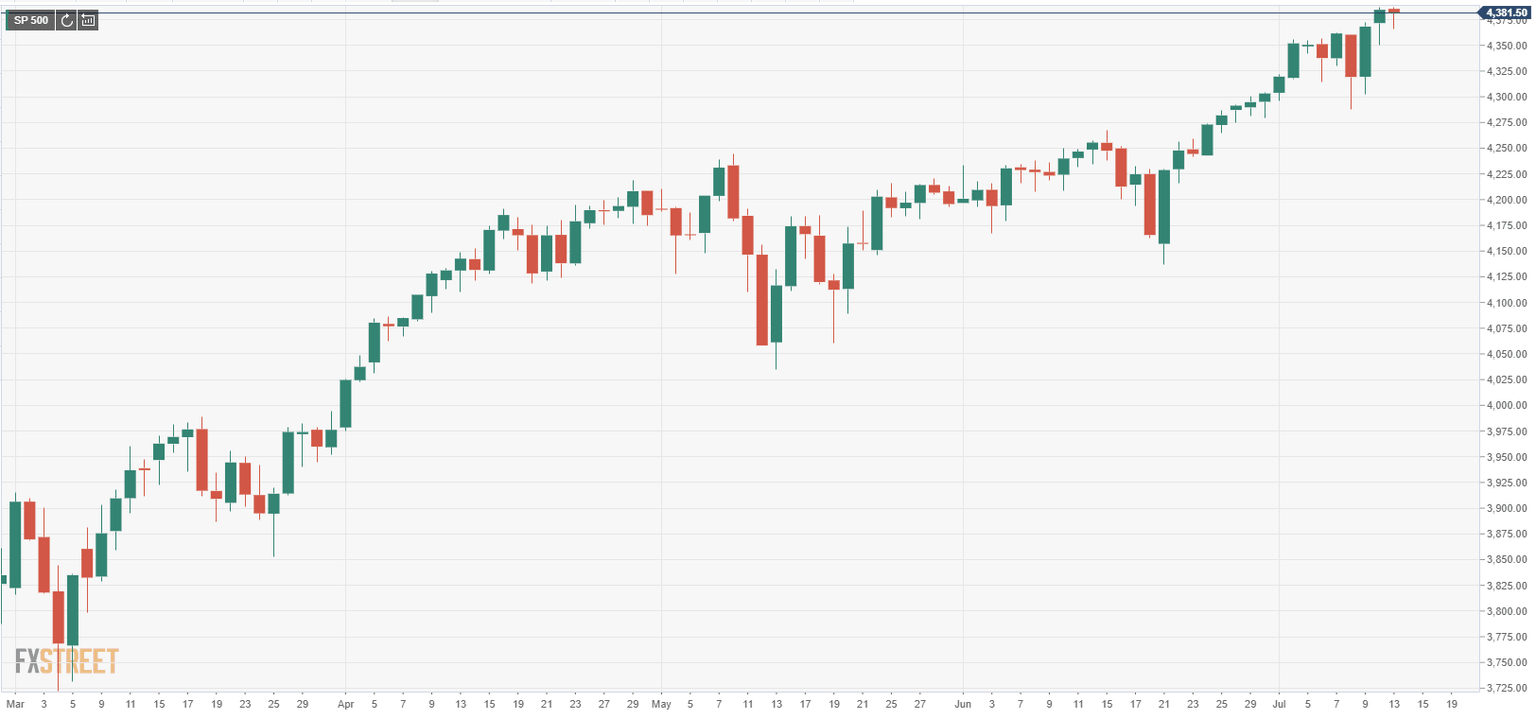The width and height of the screenshot is (1536, 723).
Task: Click the Jul label on time axis
Action: [1279, 705]
